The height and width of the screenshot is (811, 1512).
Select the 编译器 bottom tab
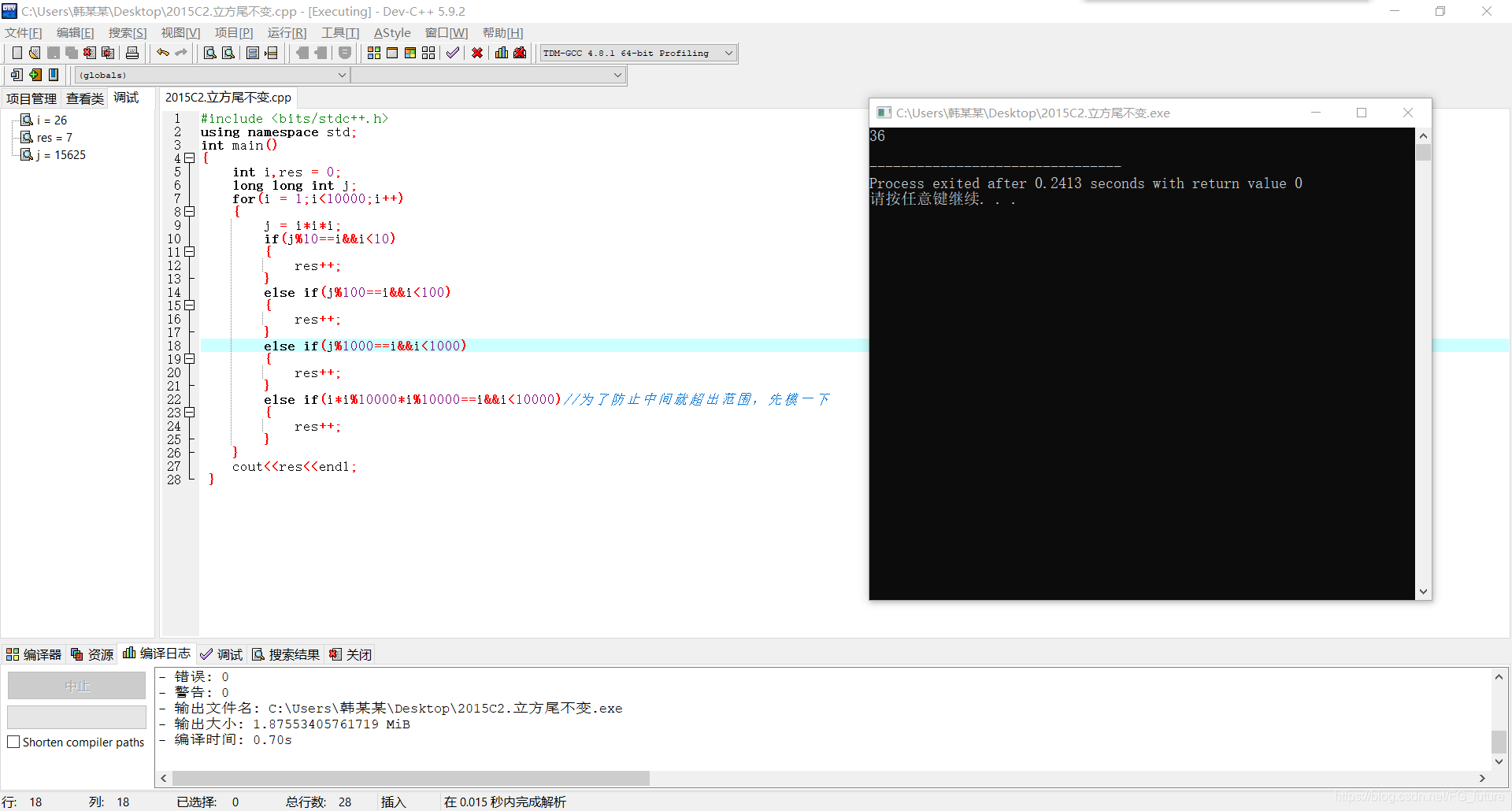pos(34,654)
